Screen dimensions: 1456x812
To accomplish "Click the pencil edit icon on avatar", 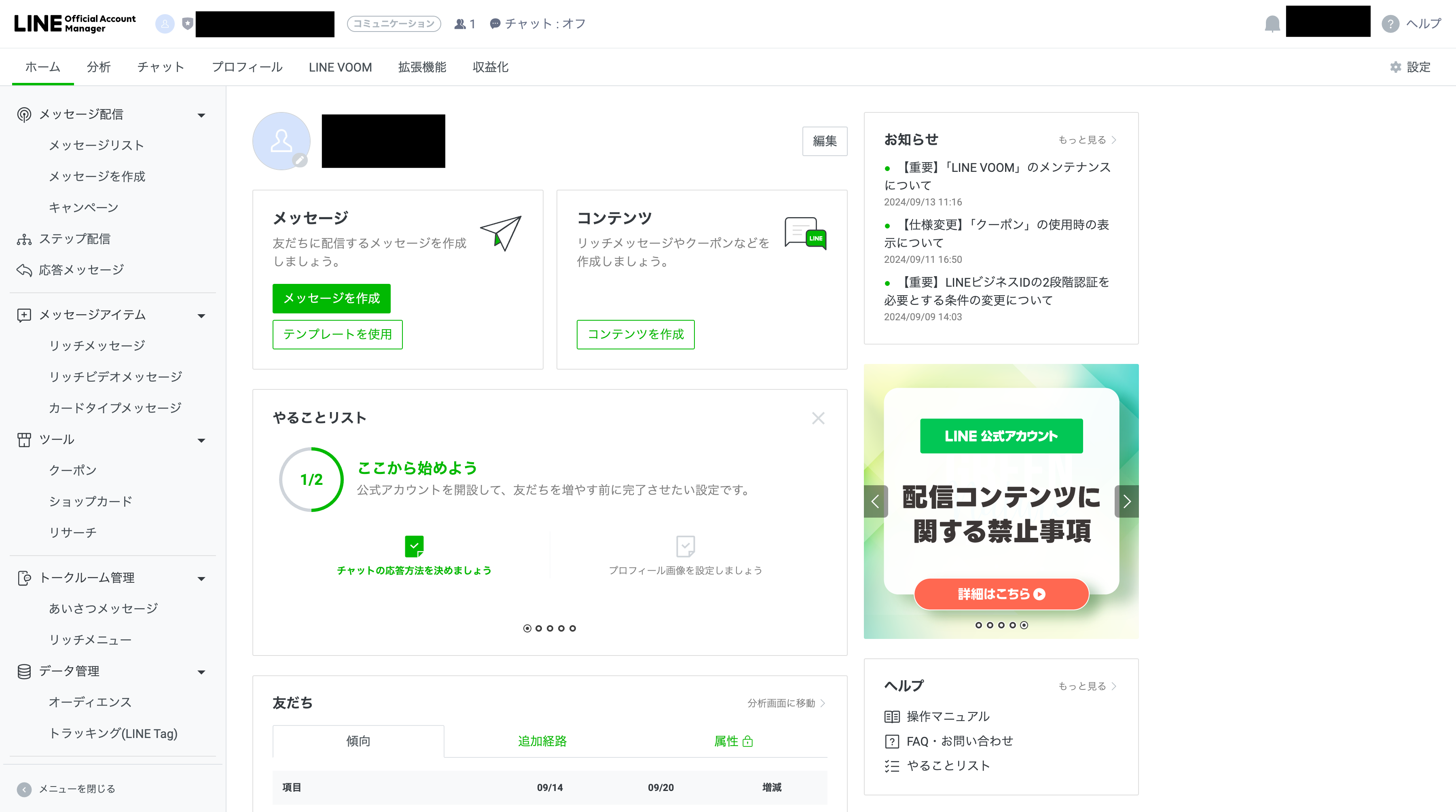I will tap(300, 160).
